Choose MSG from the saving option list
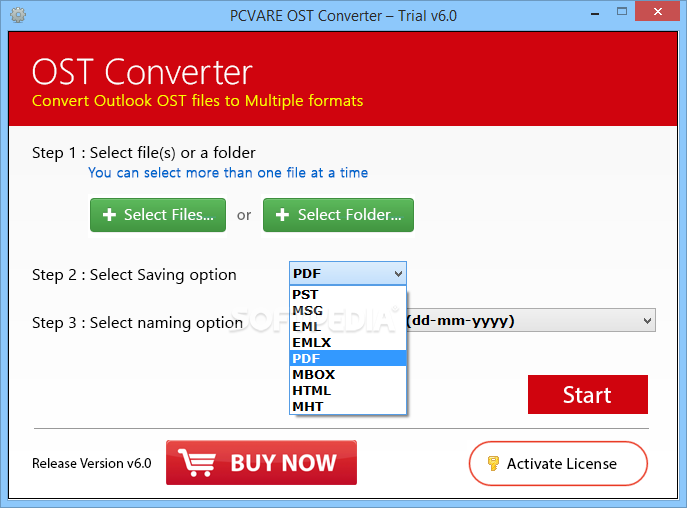 pos(348,311)
